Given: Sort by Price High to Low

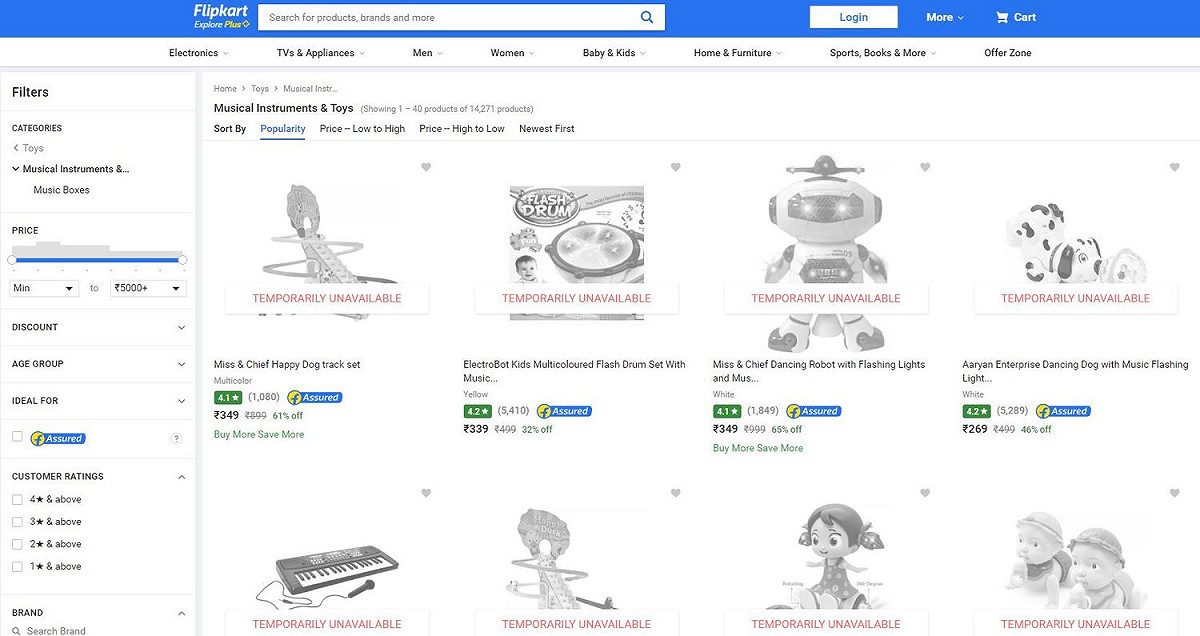Looking at the screenshot, I should (x=462, y=129).
